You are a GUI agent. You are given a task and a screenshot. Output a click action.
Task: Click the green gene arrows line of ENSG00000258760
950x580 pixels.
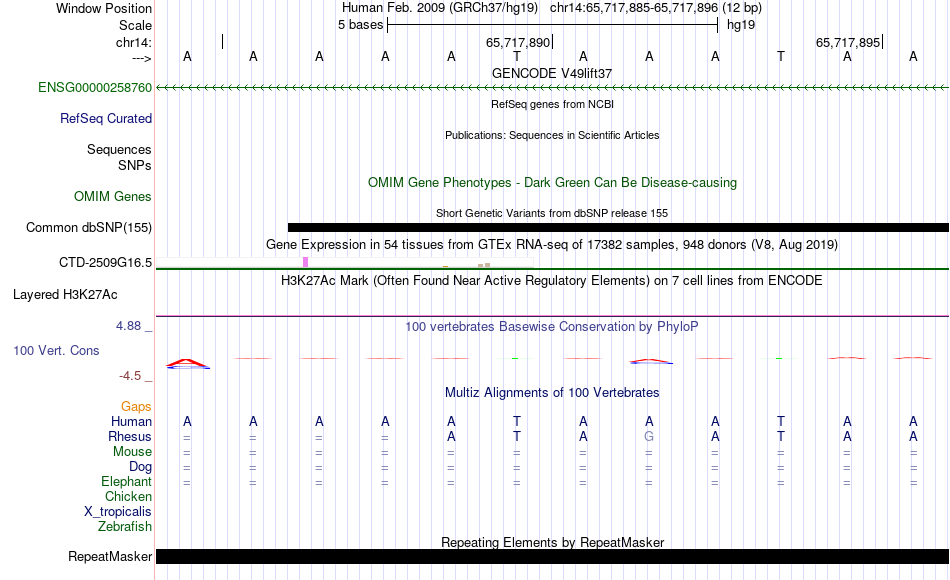tap(552, 88)
